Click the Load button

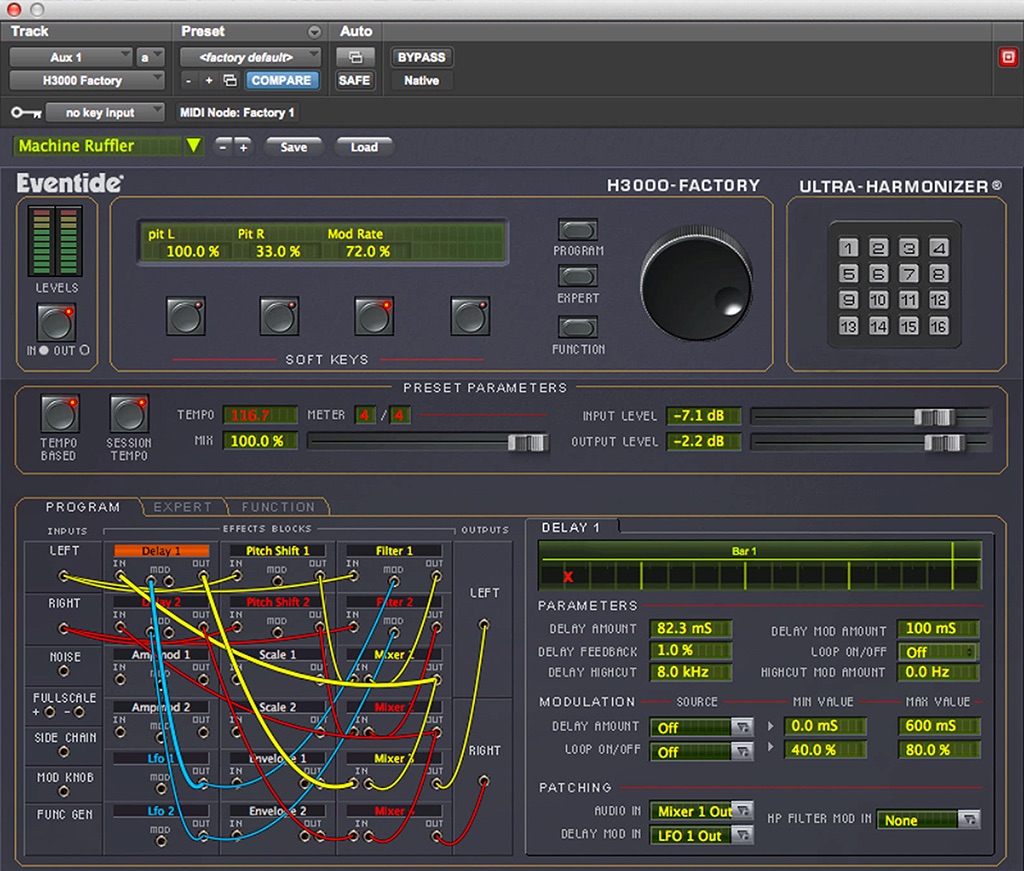(x=364, y=146)
